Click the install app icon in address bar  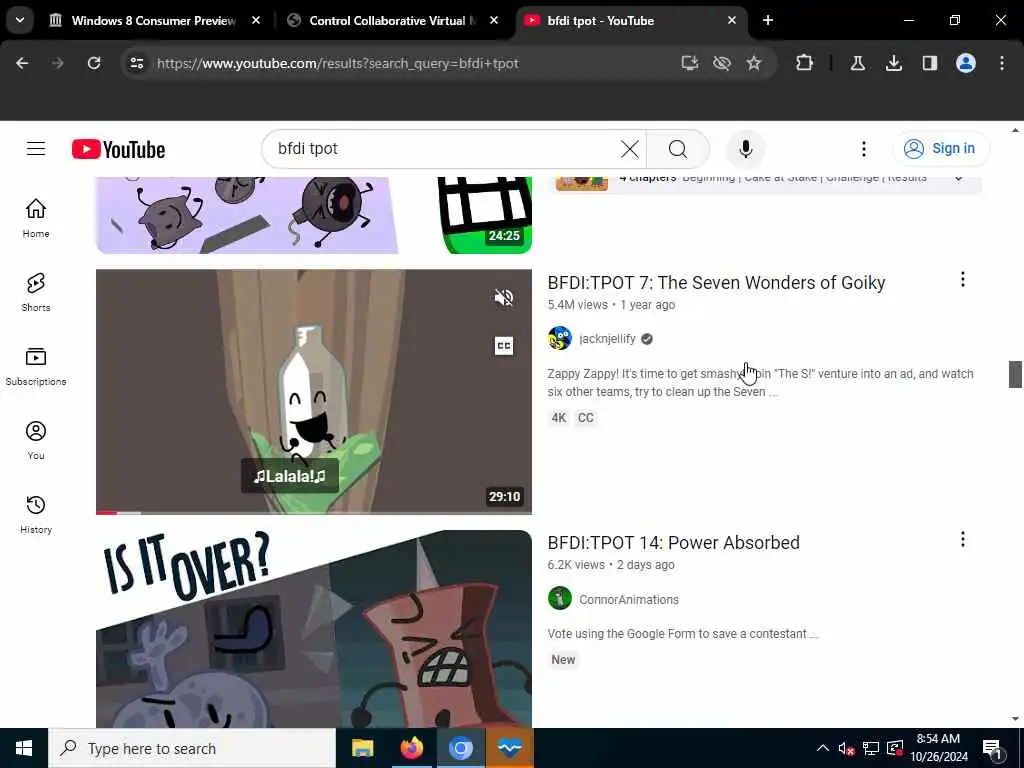pyautogui.click(x=690, y=63)
